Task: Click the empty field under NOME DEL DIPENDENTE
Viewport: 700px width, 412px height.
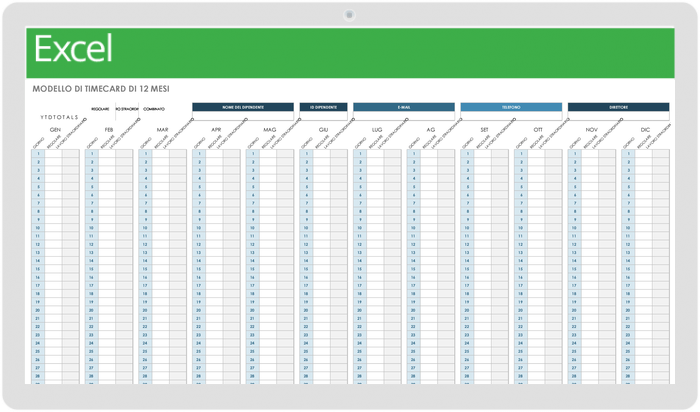Action: pyautogui.click(x=243, y=116)
